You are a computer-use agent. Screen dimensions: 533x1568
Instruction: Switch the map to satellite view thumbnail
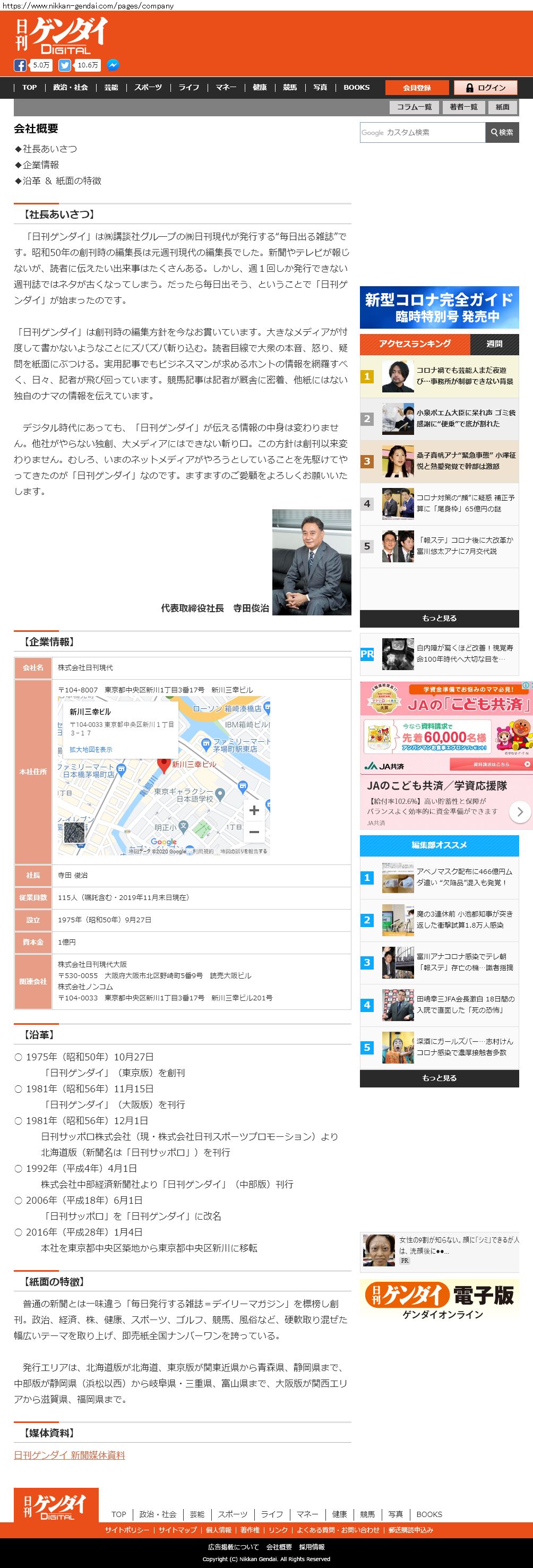pos(74,833)
